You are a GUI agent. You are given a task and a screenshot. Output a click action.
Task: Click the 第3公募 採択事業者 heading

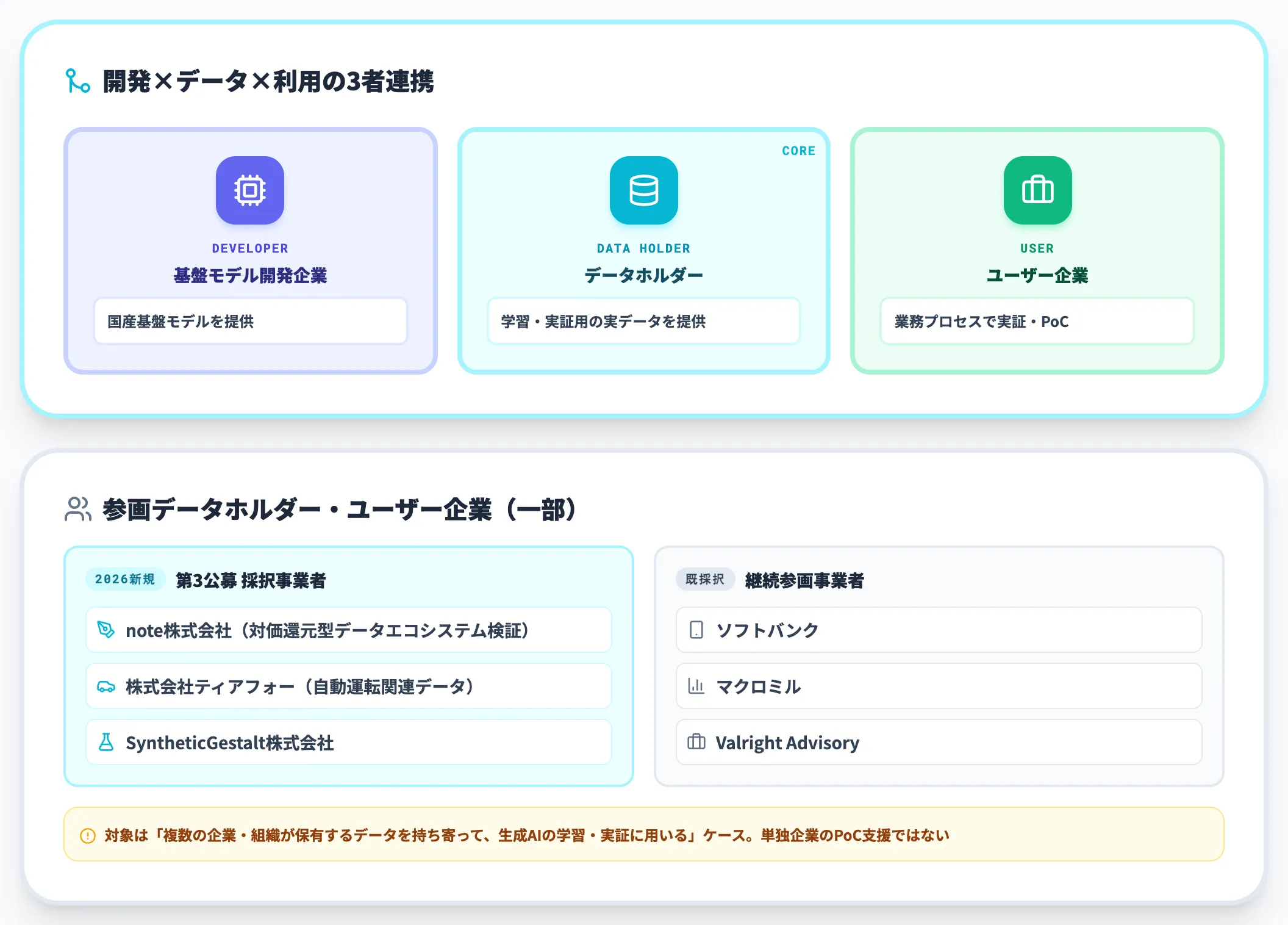point(251,580)
